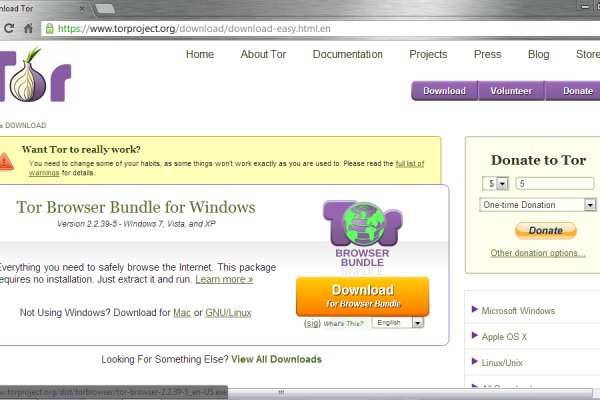Screen dimensions: 600x400
Task: Open the View All Downloads link
Action: point(276,359)
